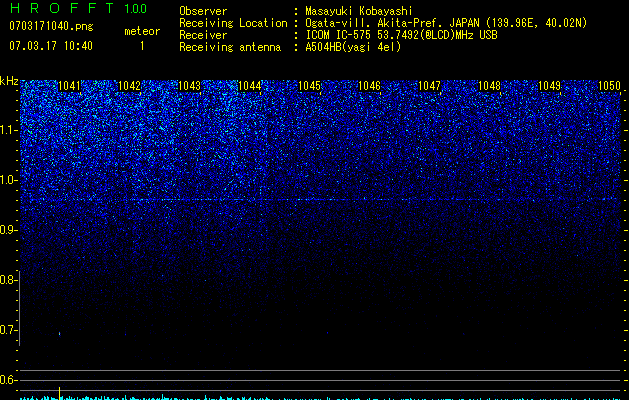The height and width of the screenshot is (400, 629).
Task: Click the 1047 time marker
Action: 430,86
